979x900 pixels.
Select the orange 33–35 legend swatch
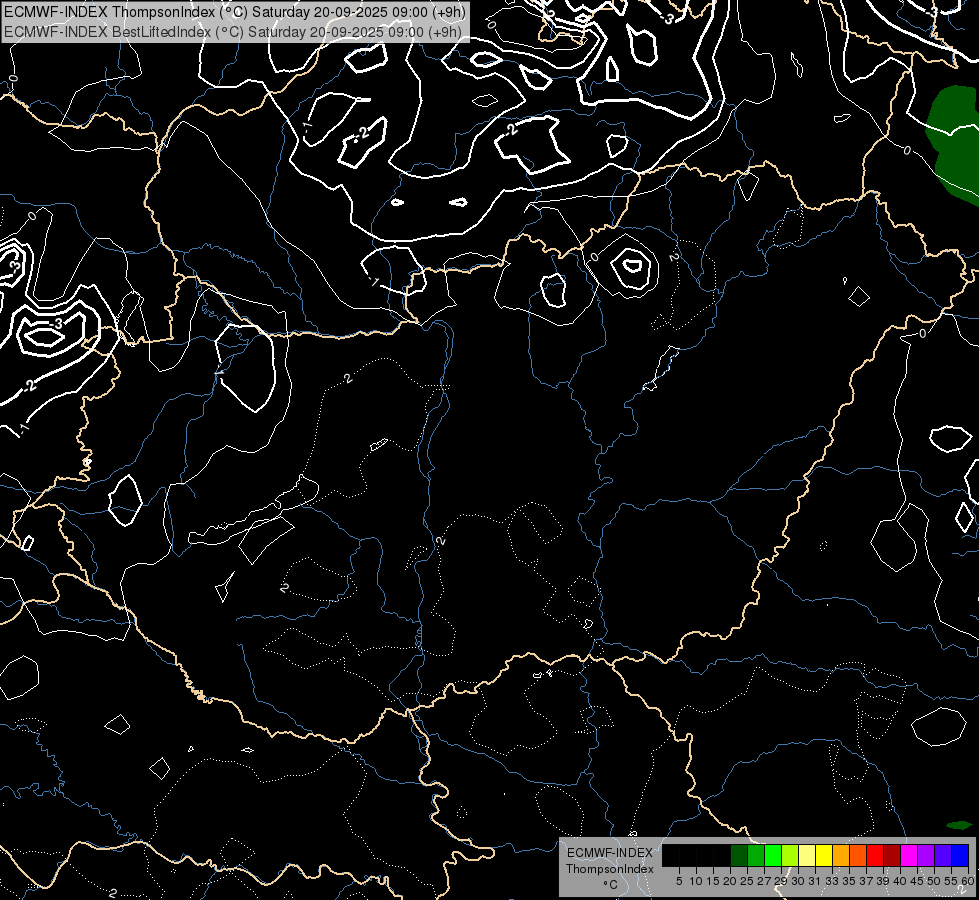click(840, 855)
